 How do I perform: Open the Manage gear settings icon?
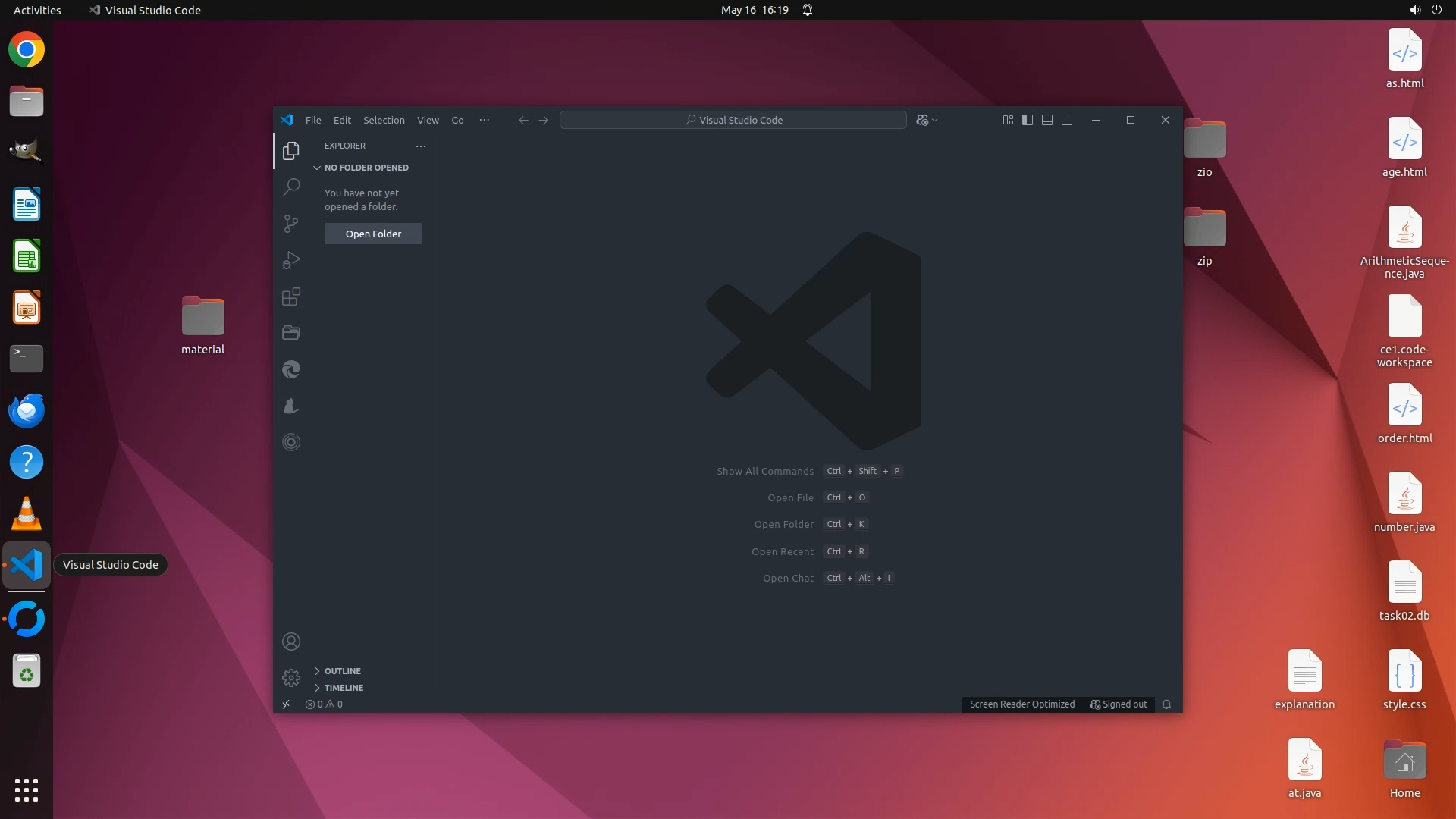pos(291,677)
